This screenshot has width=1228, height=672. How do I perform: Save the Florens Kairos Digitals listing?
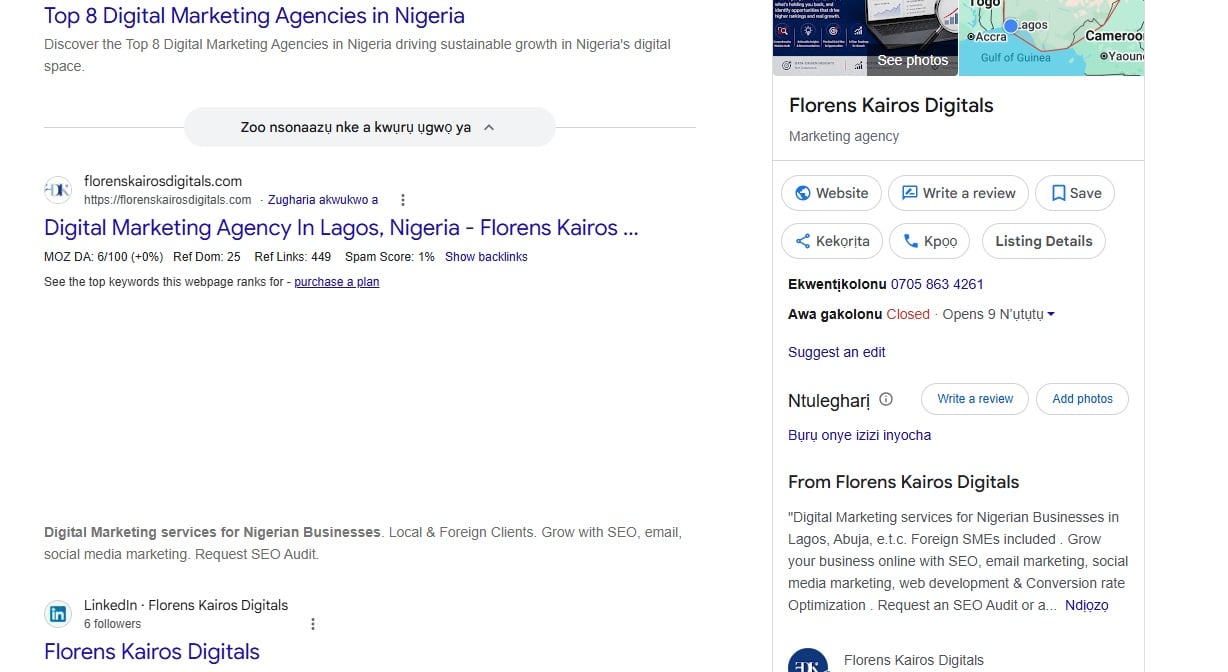1075,193
